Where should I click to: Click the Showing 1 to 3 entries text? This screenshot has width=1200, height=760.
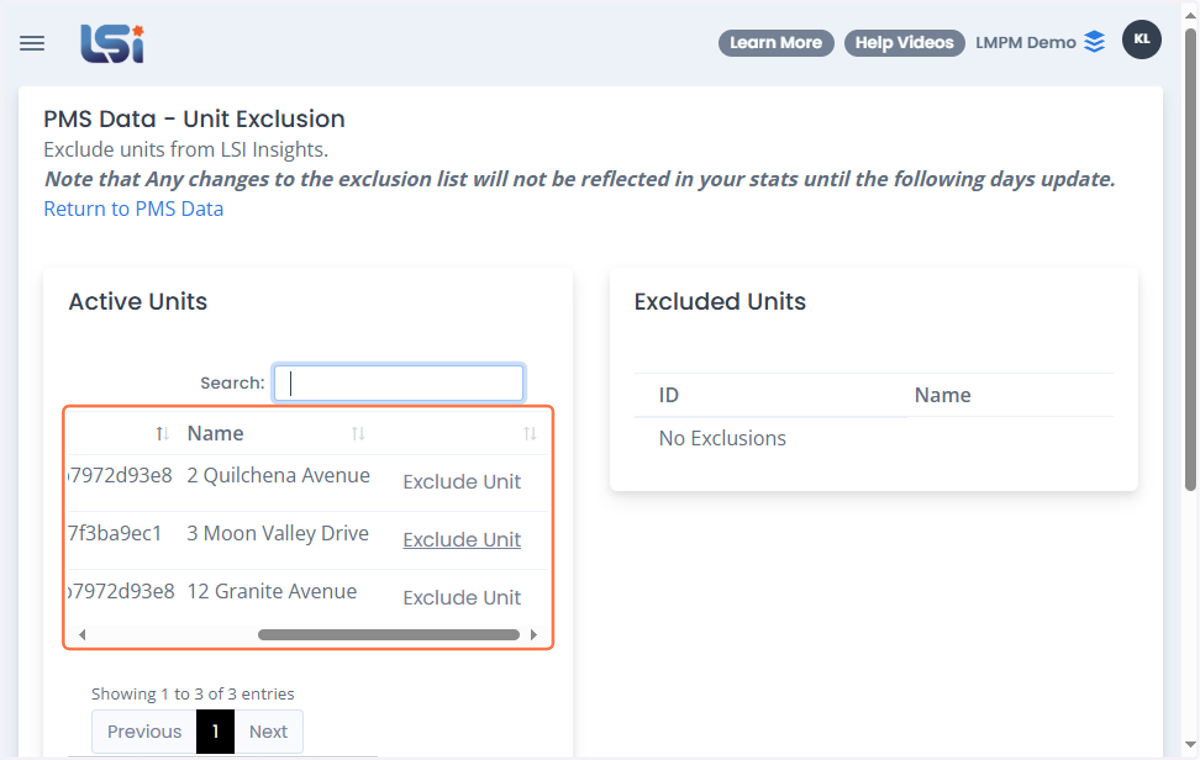[193, 694]
